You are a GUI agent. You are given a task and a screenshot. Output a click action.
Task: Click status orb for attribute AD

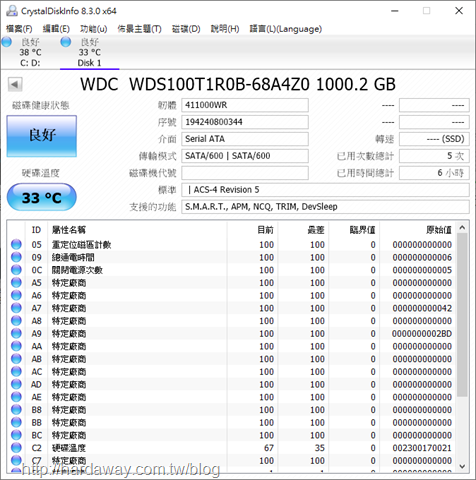[x=16, y=384]
